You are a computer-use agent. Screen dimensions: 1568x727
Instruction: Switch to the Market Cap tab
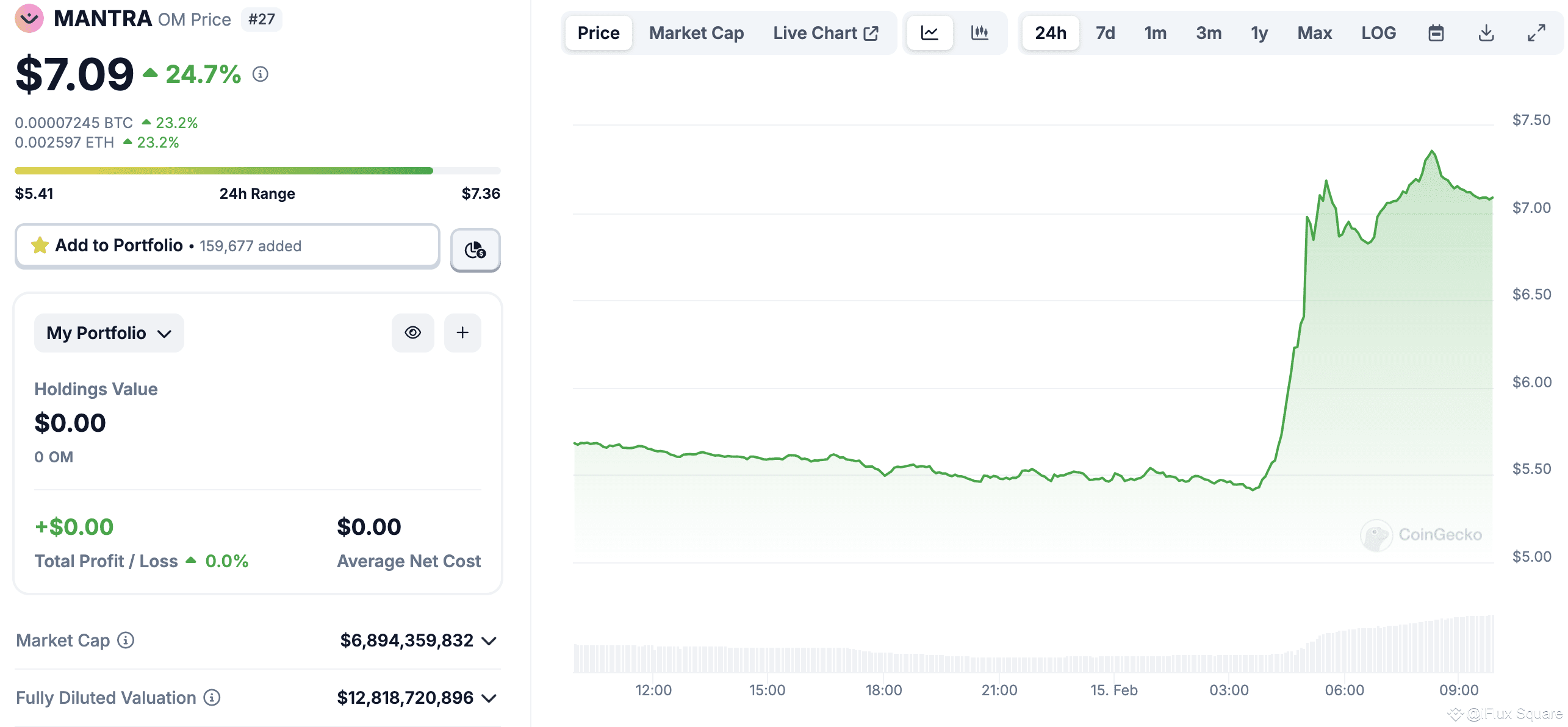[696, 33]
